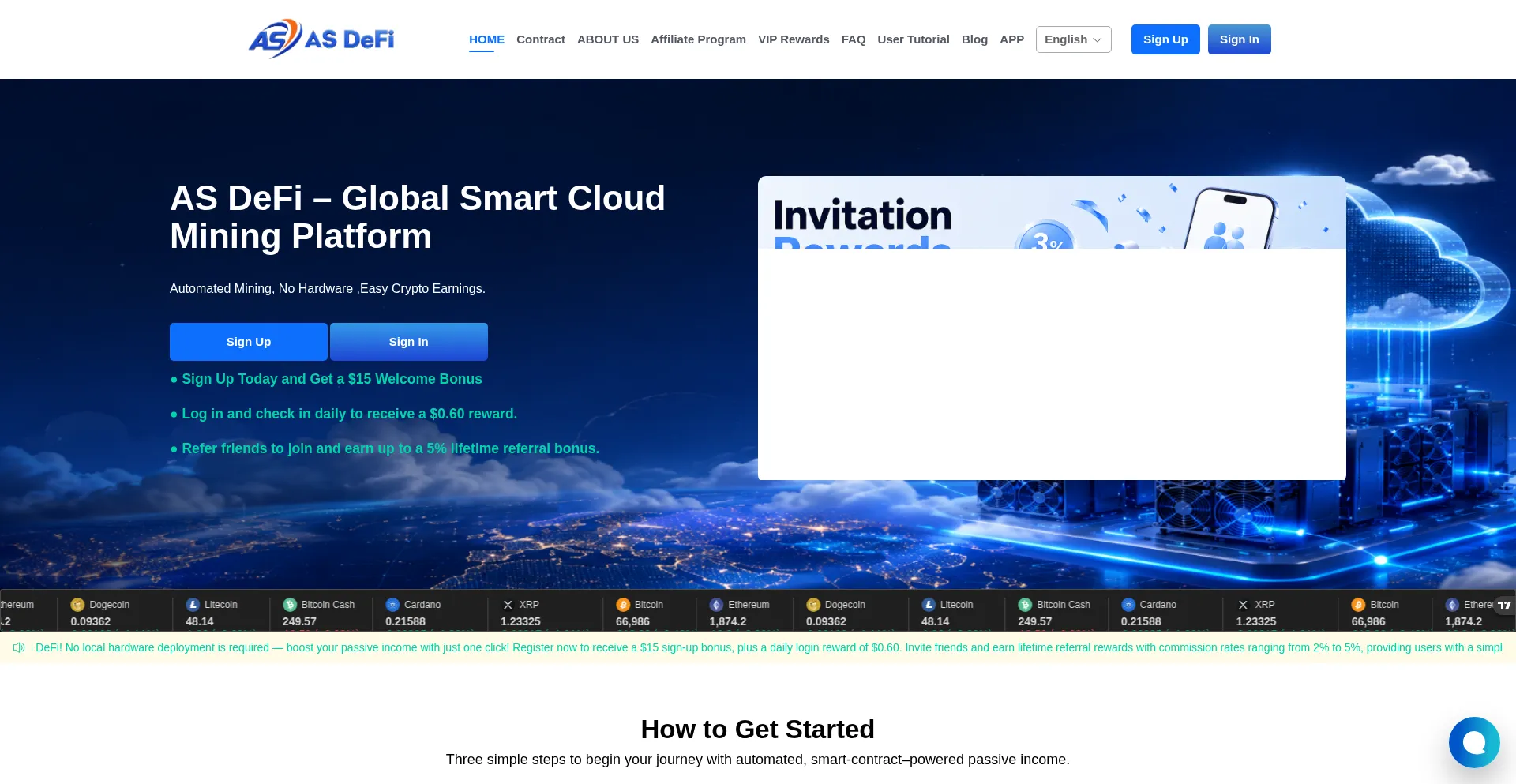Open the Blog page
The width and height of the screenshot is (1516, 784).
point(974,39)
